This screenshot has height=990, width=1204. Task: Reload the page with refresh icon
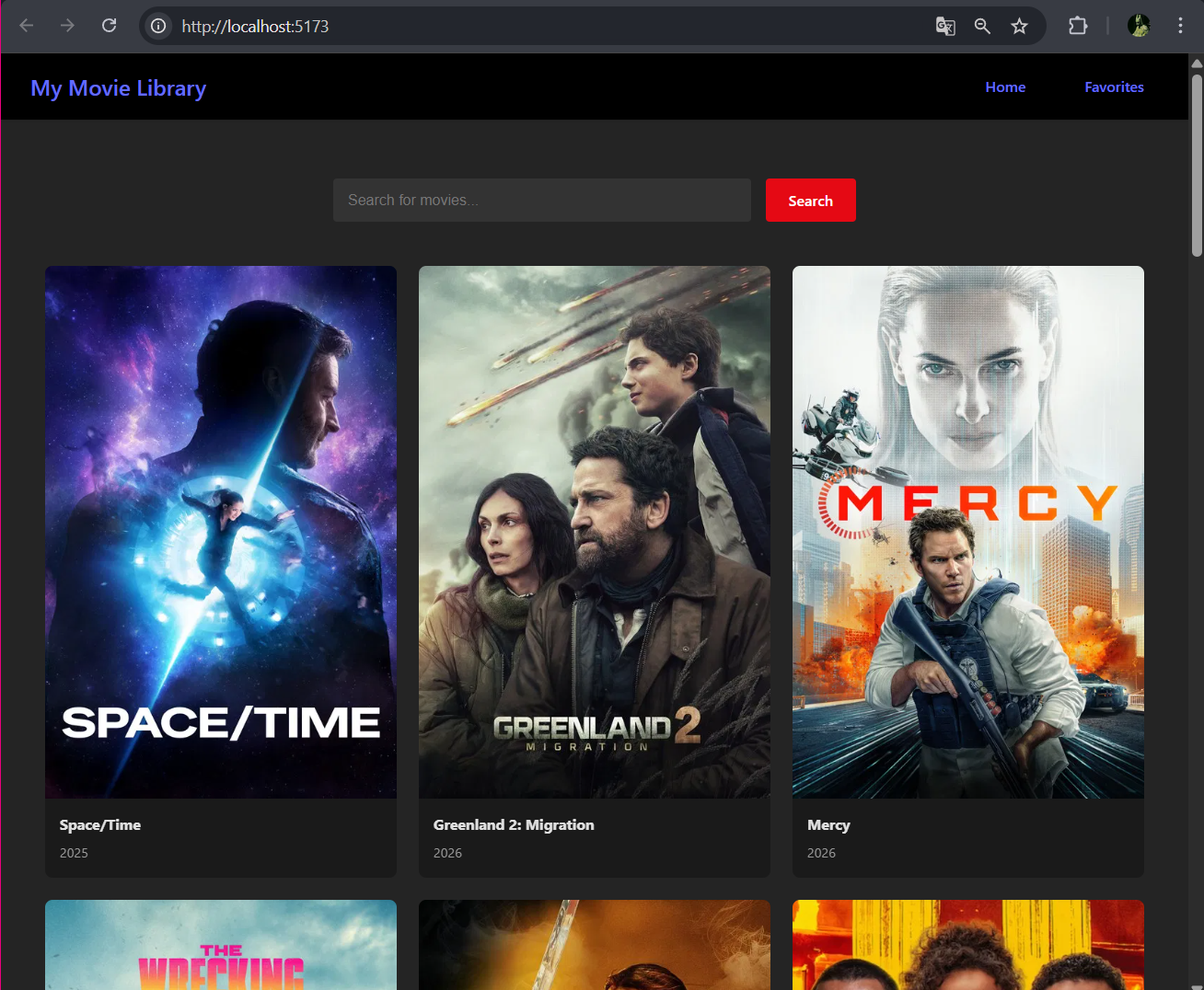109,26
